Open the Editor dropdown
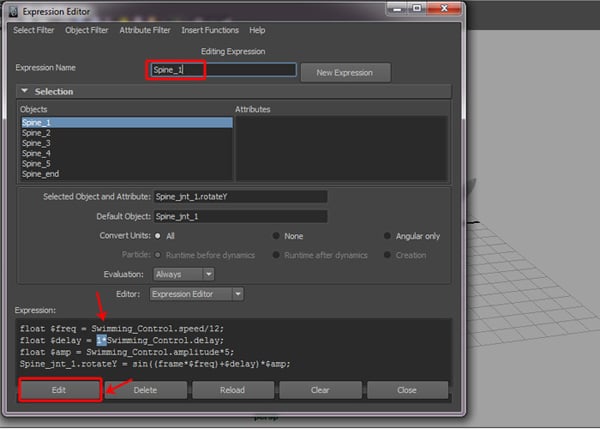The image size is (600, 429). (196, 294)
